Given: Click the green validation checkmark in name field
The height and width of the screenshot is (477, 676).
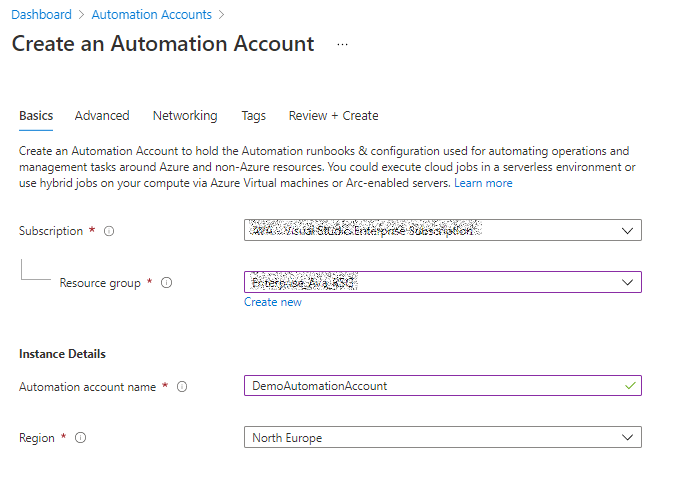Looking at the screenshot, I should (627, 385).
